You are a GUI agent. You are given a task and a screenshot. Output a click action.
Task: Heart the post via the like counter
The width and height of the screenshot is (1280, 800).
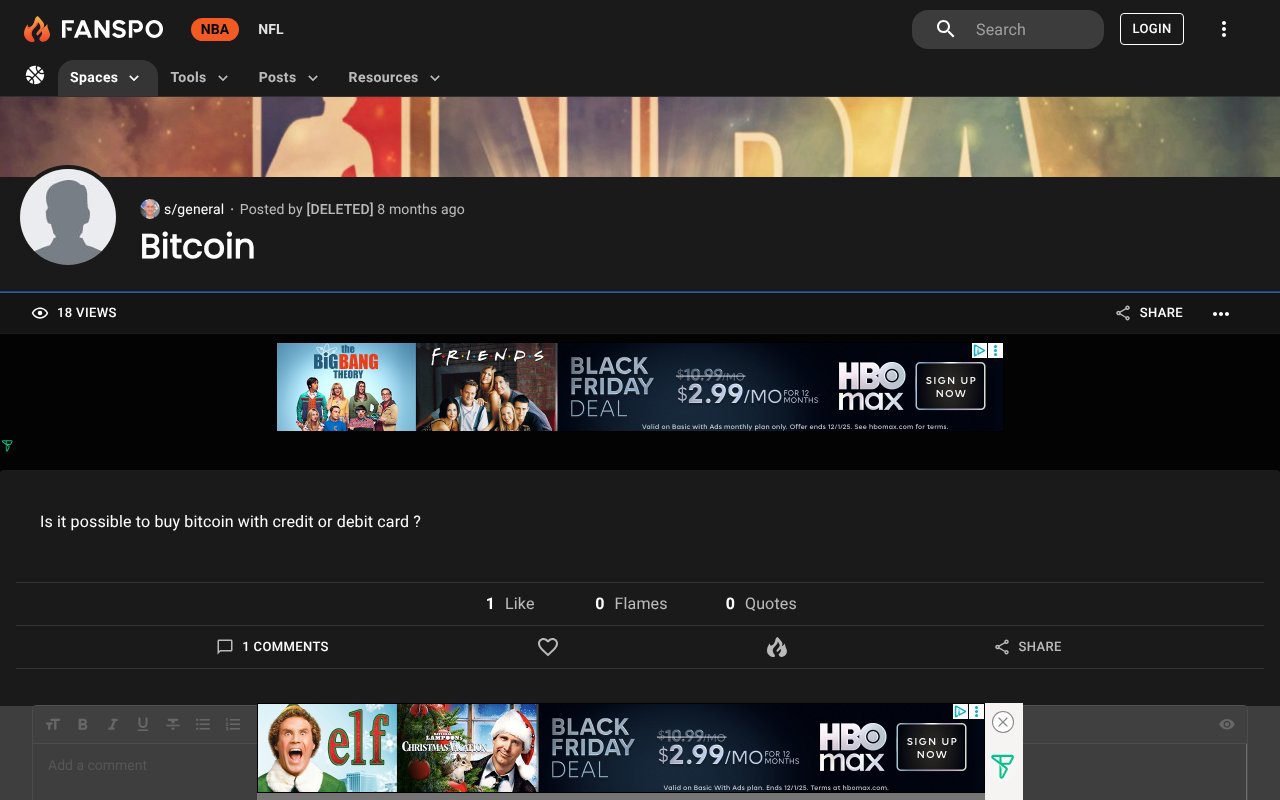(x=510, y=603)
